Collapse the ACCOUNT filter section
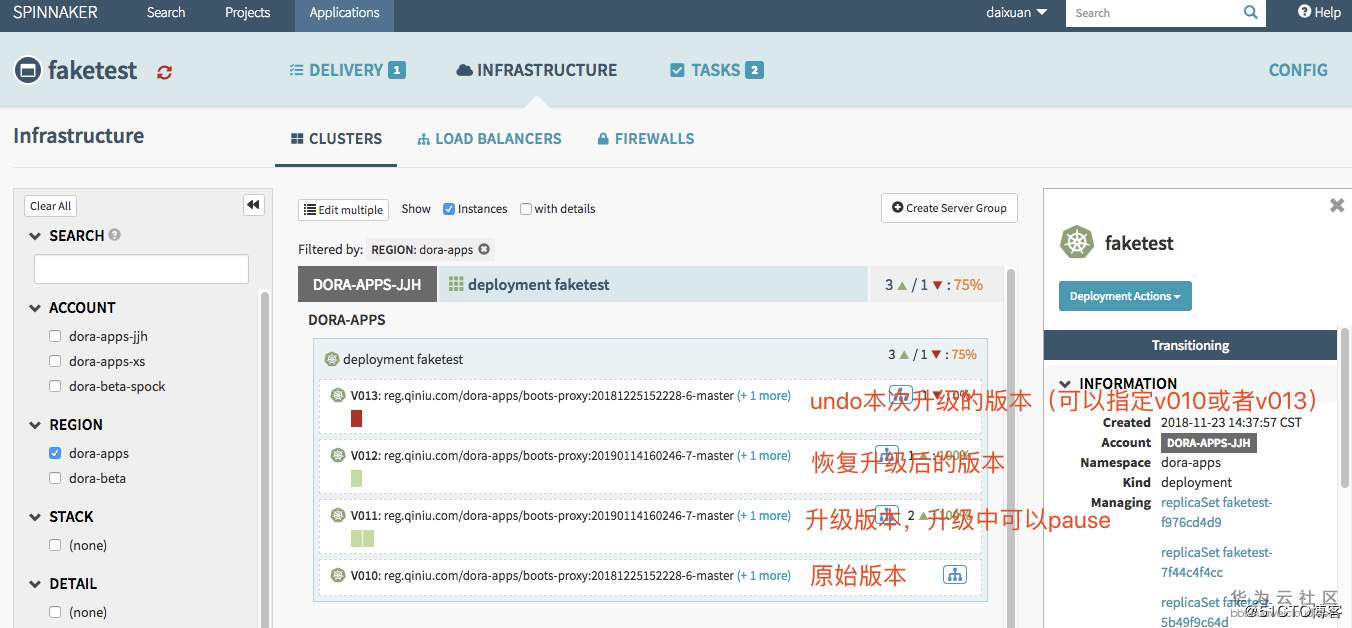Screen dimensions: 1352x628 (36, 308)
